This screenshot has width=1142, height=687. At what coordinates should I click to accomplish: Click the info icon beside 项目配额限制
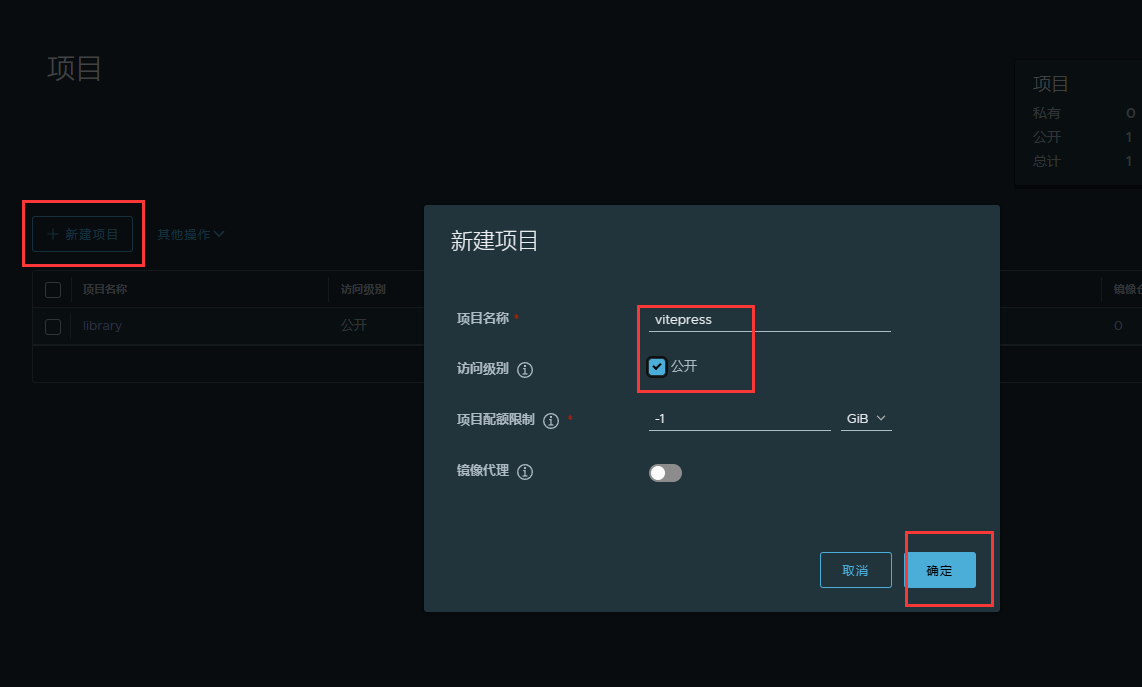coord(550,421)
